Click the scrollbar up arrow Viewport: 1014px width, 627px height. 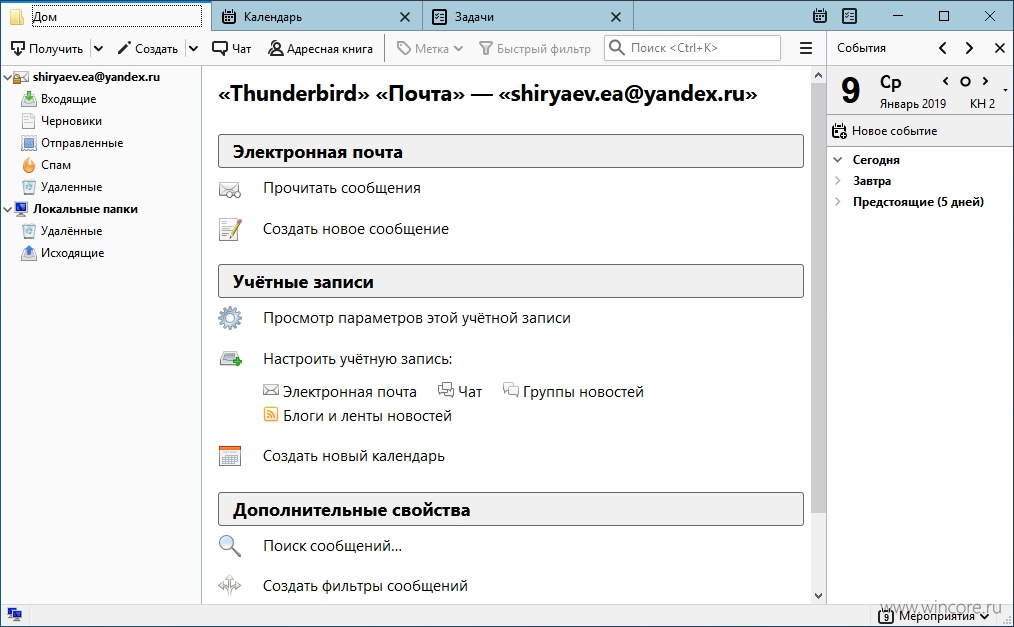819,75
